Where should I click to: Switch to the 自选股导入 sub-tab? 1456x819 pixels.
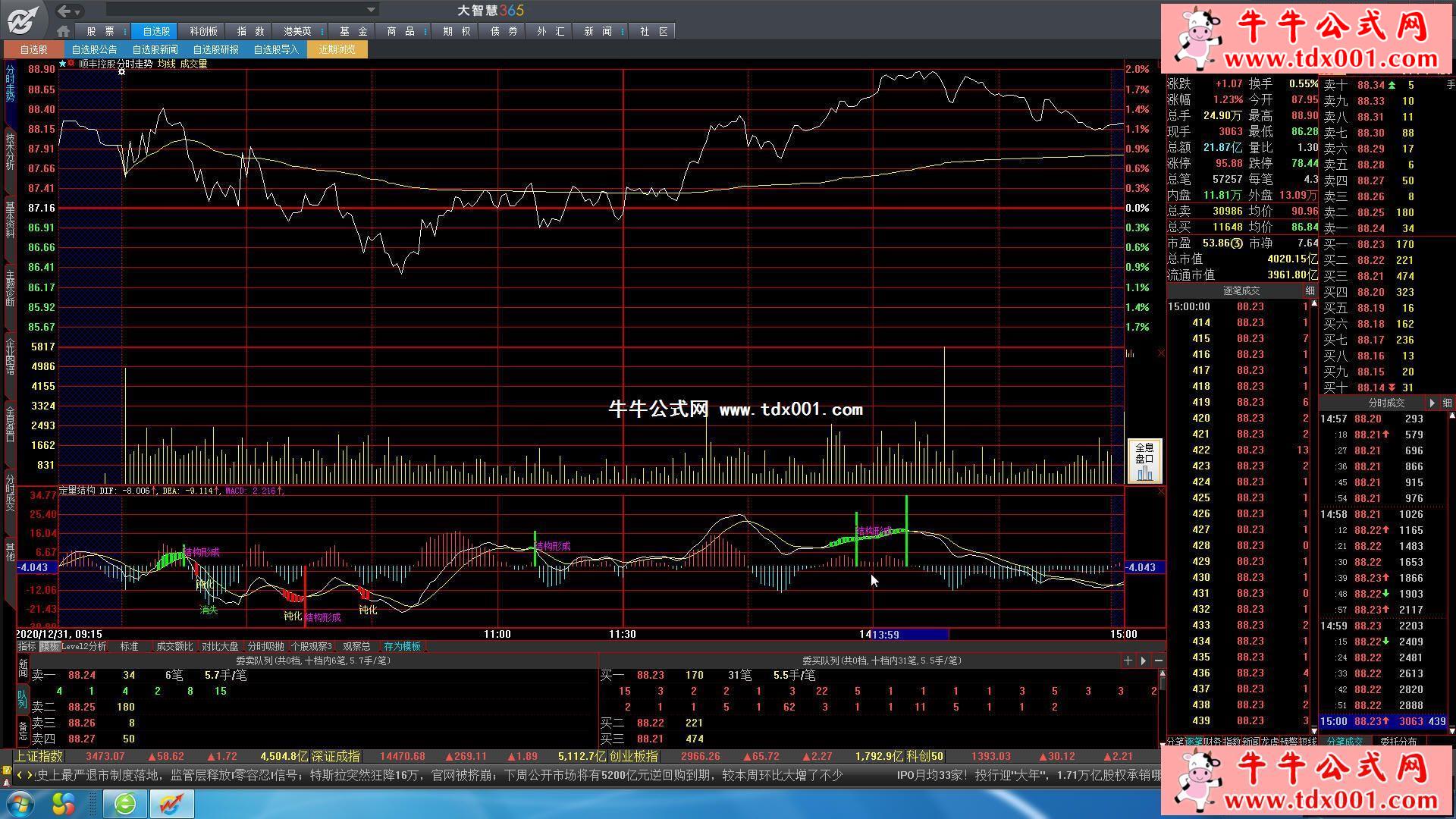pyautogui.click(x=276, y=49)
